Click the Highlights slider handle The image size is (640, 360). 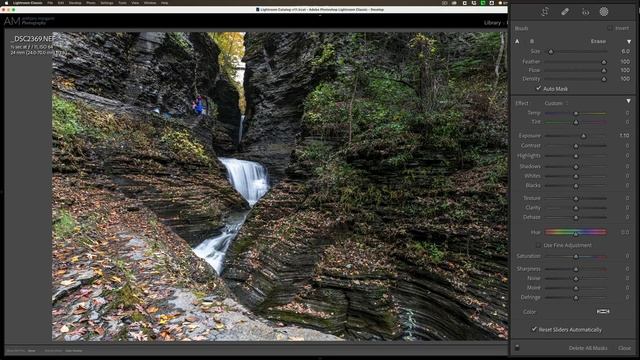(576, 156)
